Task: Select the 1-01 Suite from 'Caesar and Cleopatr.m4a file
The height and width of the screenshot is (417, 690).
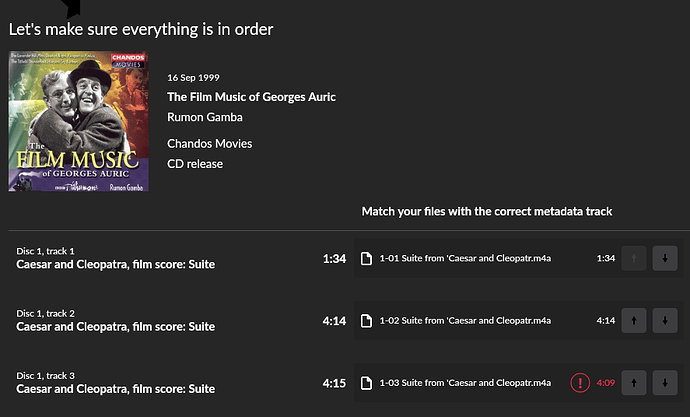Action: tap(466, 258)
